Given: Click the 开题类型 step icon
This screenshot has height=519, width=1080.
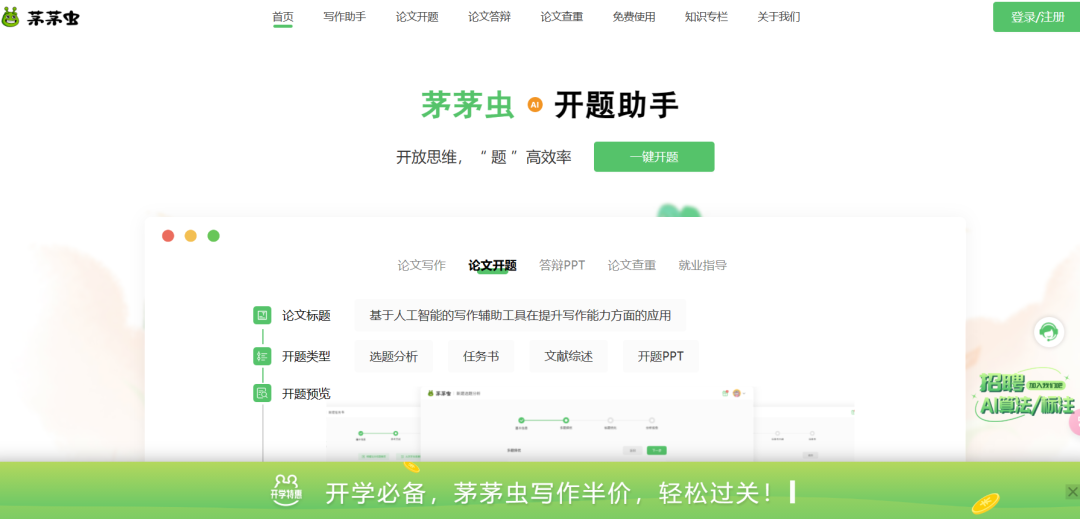Looking at the screenshot, I should tap(262, 356).
